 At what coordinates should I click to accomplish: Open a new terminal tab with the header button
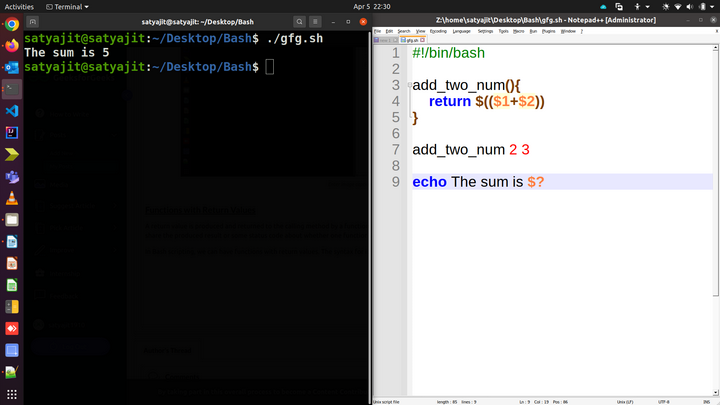[33, 22]
